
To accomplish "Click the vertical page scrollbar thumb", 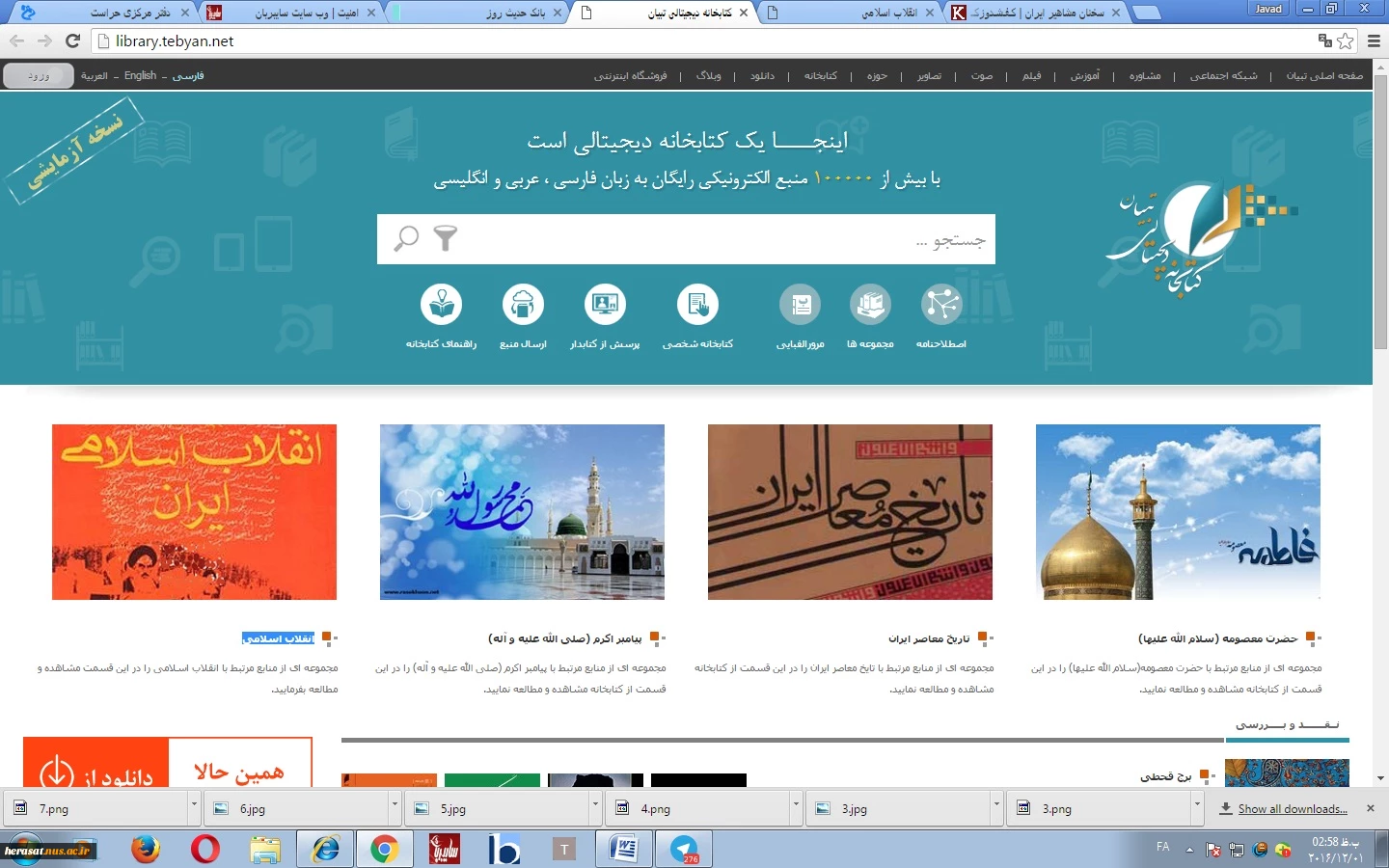I will click(1380, 212).
